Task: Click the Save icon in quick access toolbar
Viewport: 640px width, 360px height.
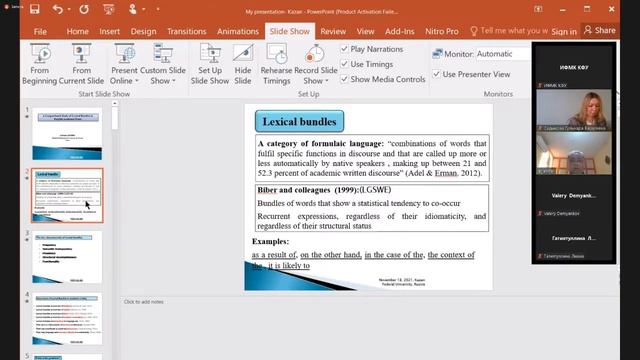Action: pos(35,9)
